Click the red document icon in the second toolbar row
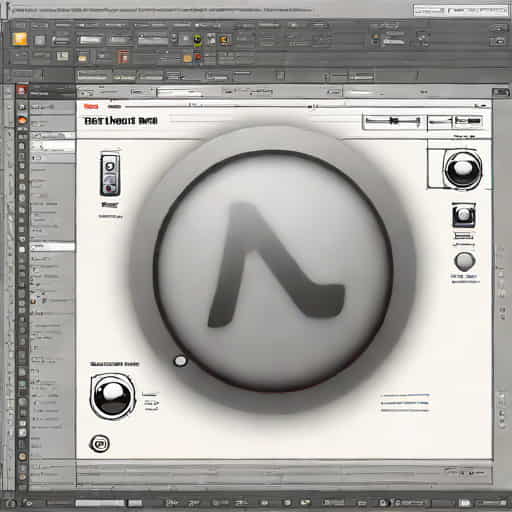 (x=123, y=57)
